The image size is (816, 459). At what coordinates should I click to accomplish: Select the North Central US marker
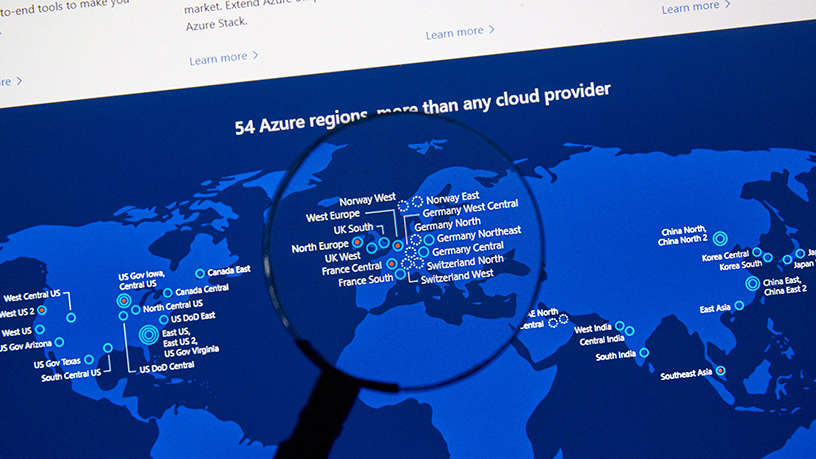pyautogui.click(x=136, y=309)
